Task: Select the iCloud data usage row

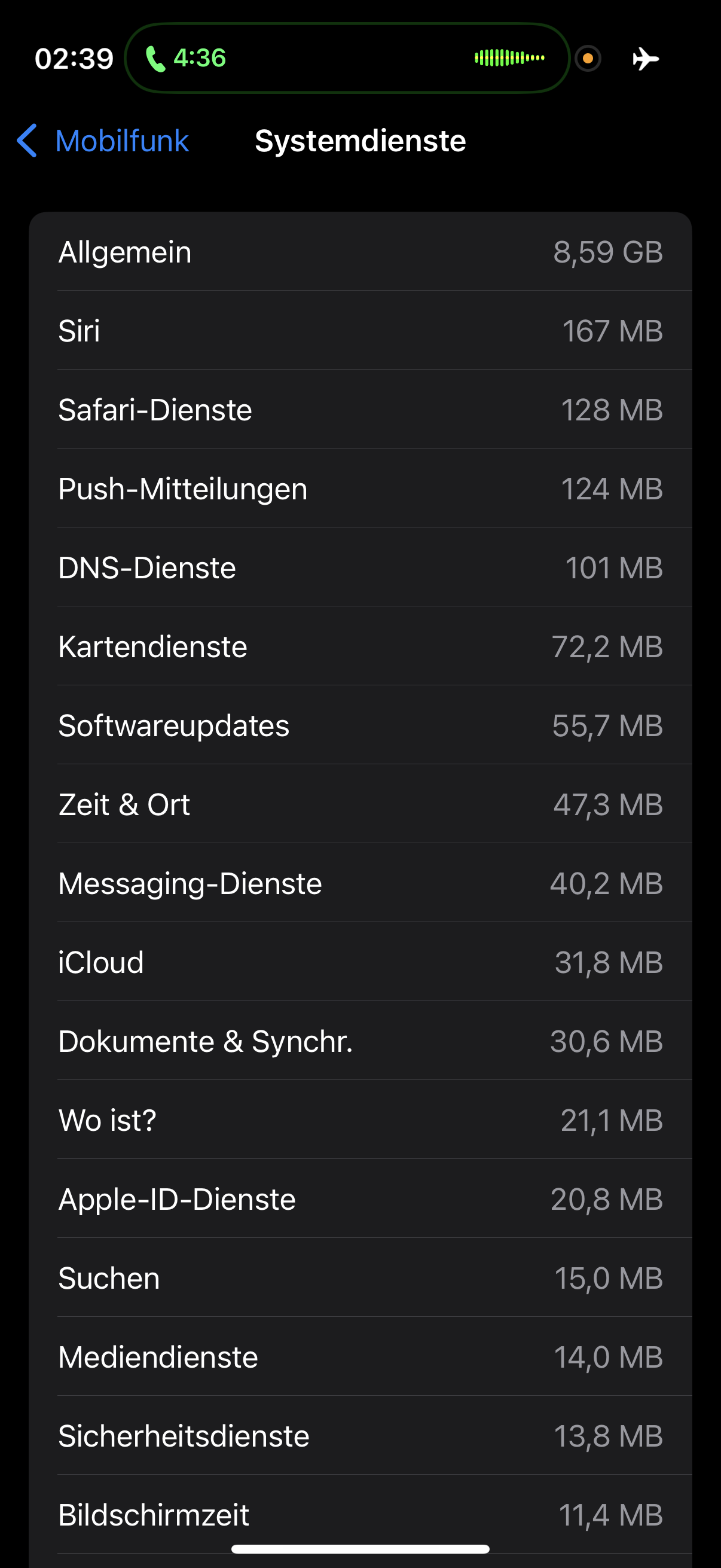Action: pyautogui.click(x=360, y=962)
